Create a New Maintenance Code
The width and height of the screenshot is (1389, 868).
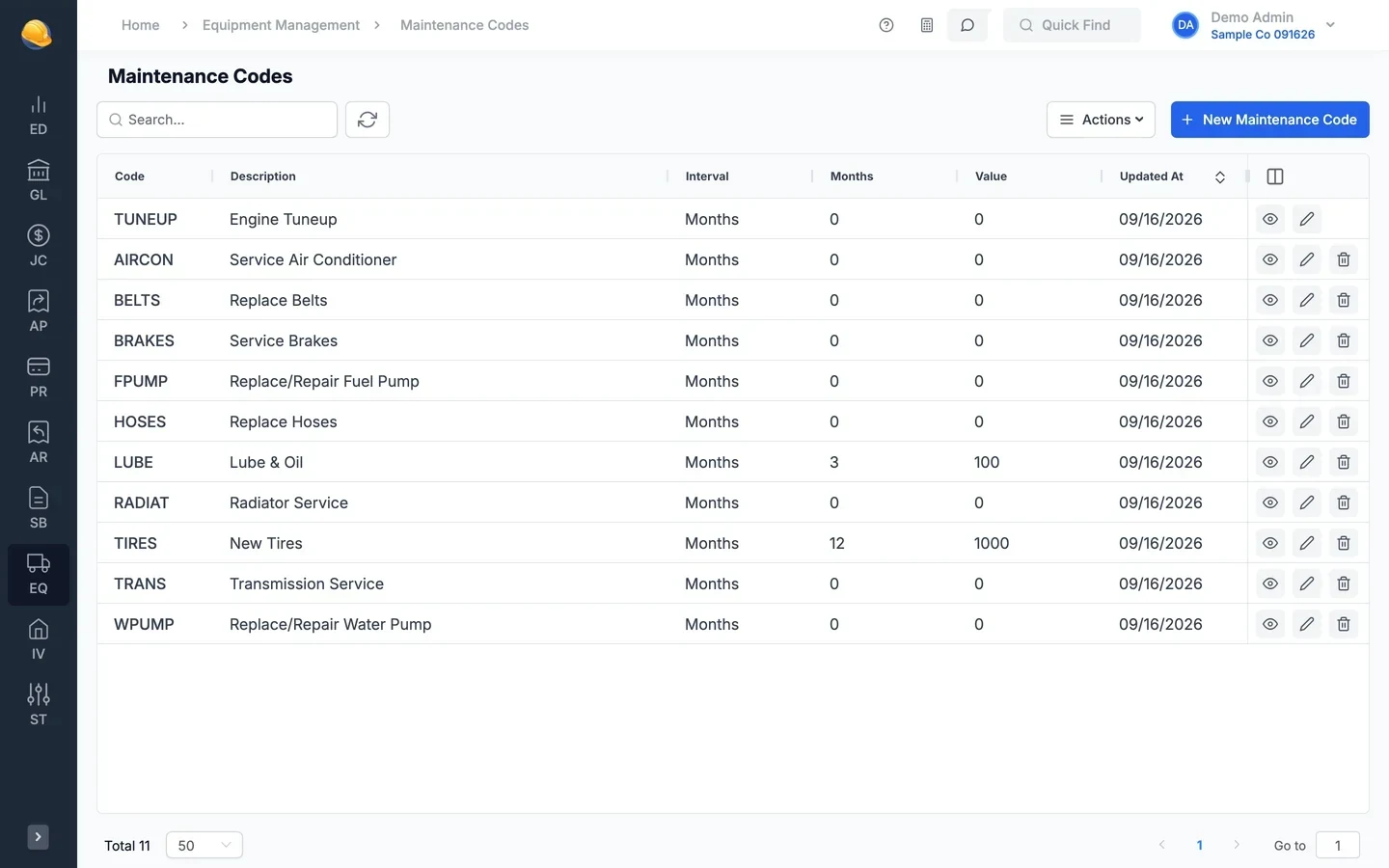1269,120
